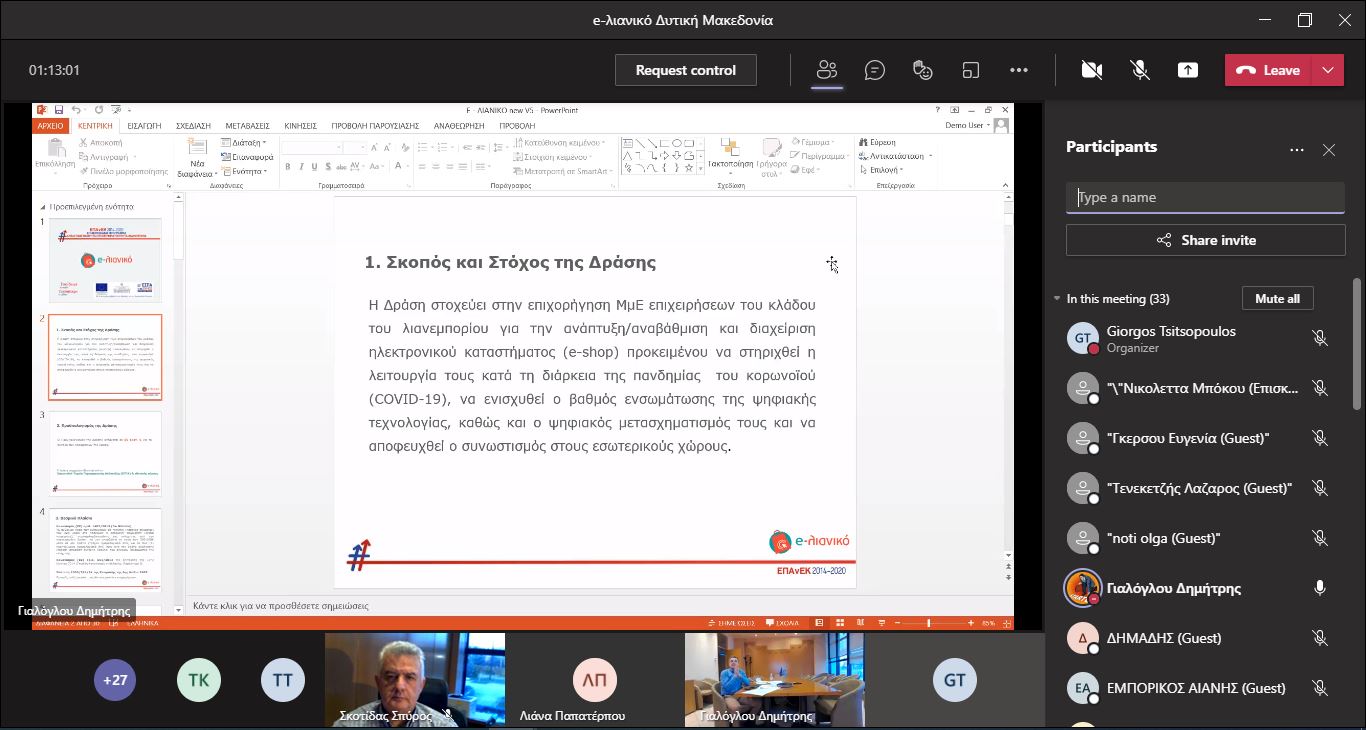Image resolution: width=1366 pixels, height=730 pixels.
Task: Open participants panel more options ellipsis
Action: point(1297,150)
